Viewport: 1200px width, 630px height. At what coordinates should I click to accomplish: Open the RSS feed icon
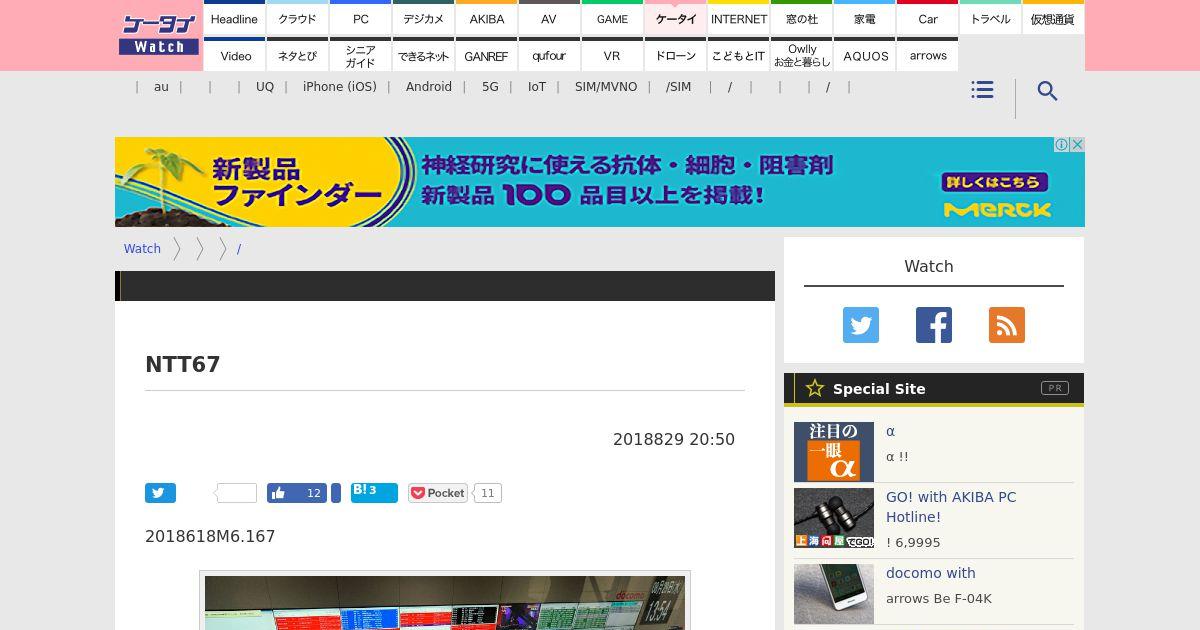point(1006,325)
